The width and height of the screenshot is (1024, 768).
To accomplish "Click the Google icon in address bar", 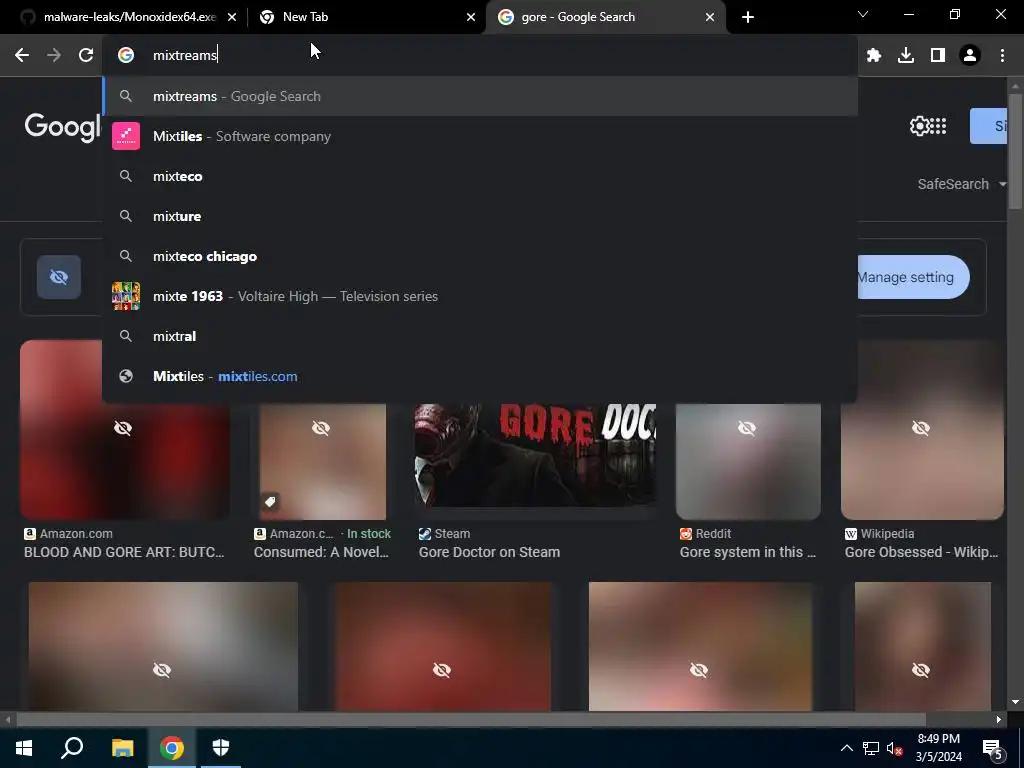I will coord(126,56).
